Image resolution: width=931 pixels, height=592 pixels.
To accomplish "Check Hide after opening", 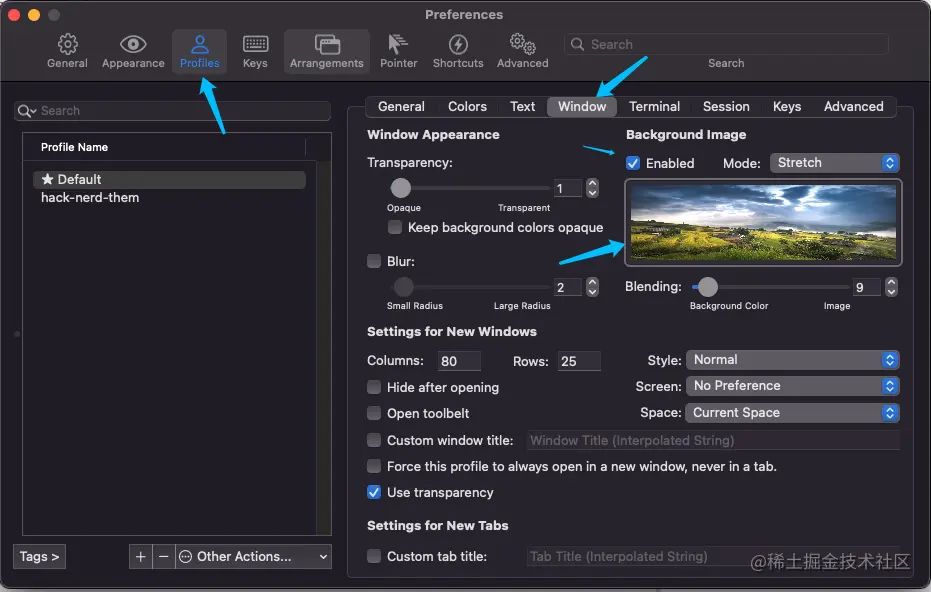I will click(x=374, y=387).
